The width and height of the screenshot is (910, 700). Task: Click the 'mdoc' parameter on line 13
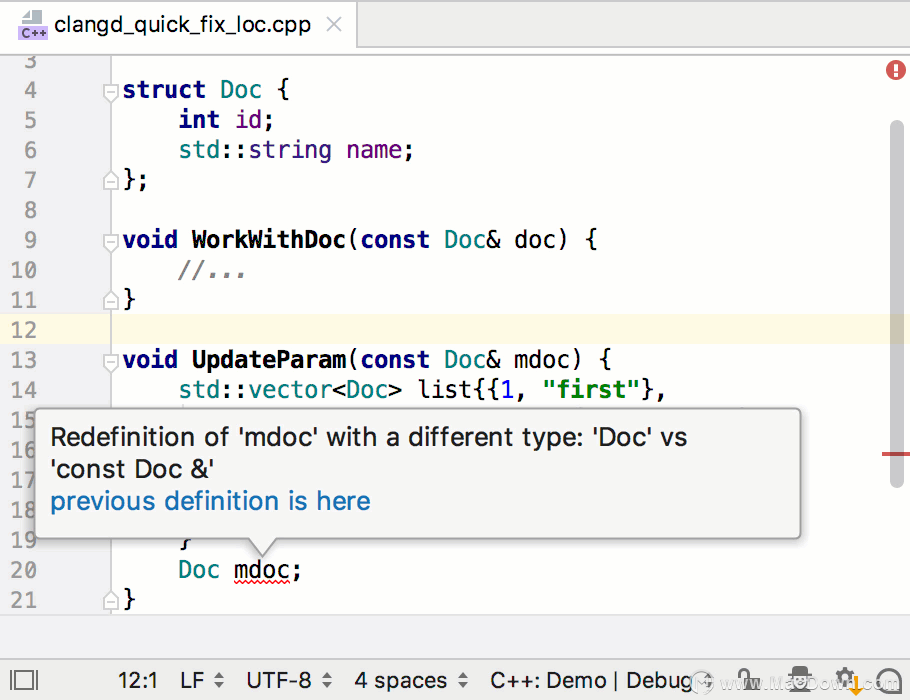542,360
